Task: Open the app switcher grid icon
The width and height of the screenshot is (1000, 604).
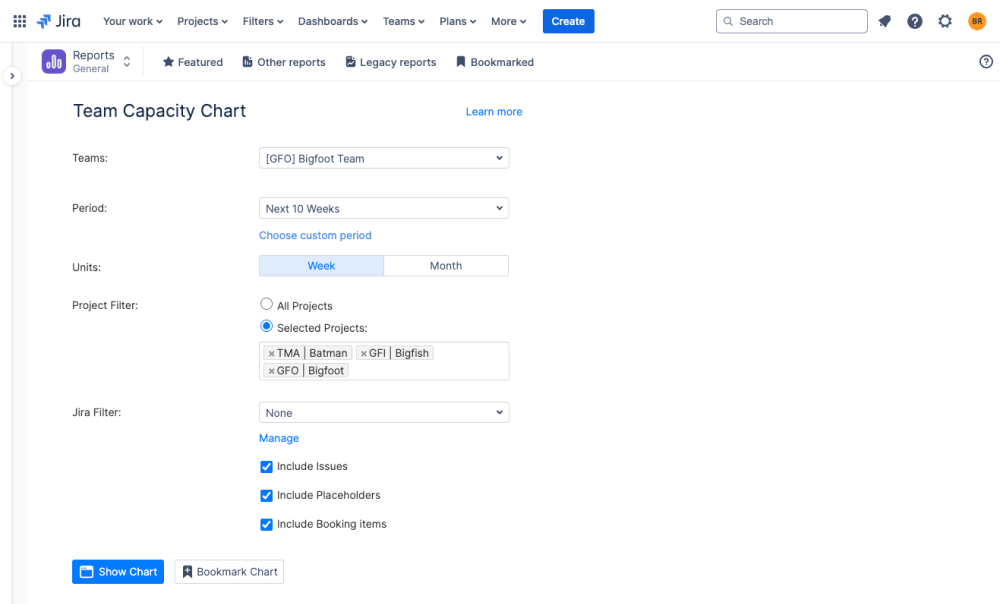Action: [20, 21]
